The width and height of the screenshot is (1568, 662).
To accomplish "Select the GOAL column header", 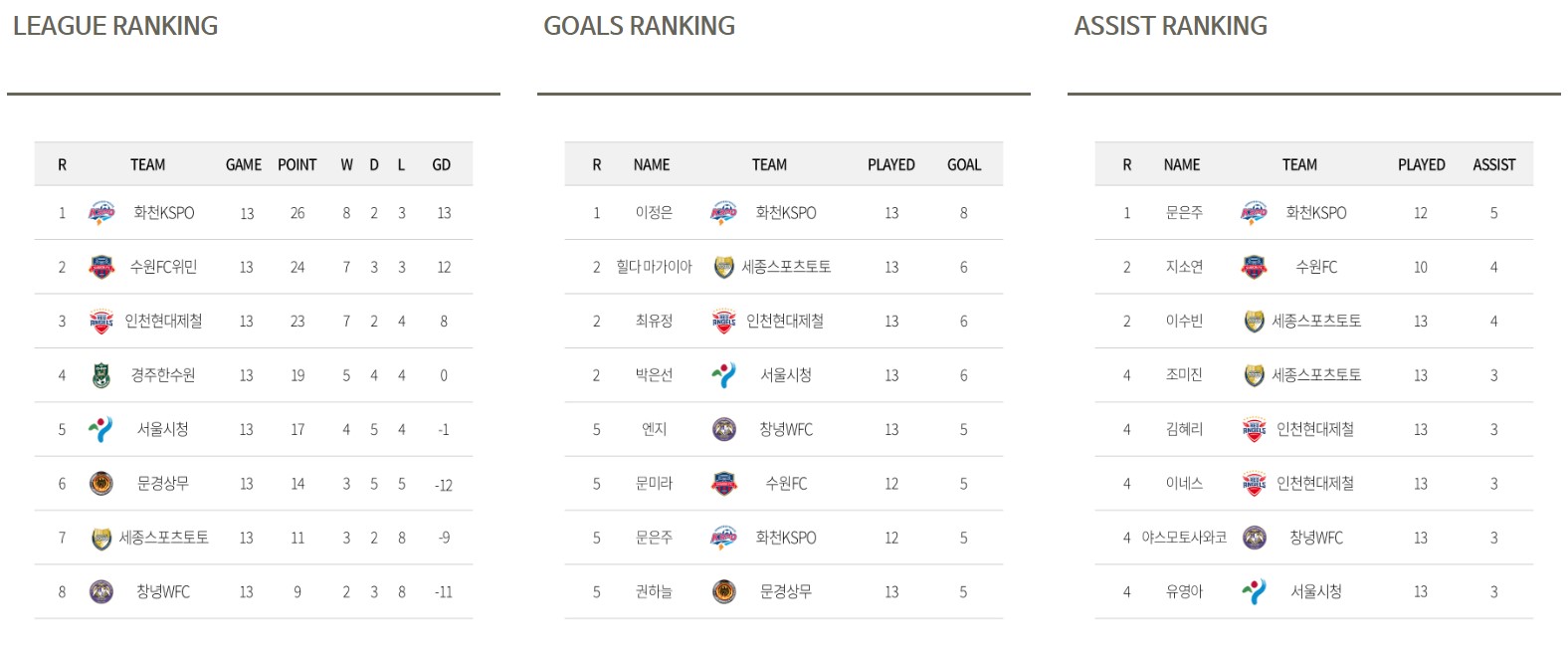I will coord(964,165).
